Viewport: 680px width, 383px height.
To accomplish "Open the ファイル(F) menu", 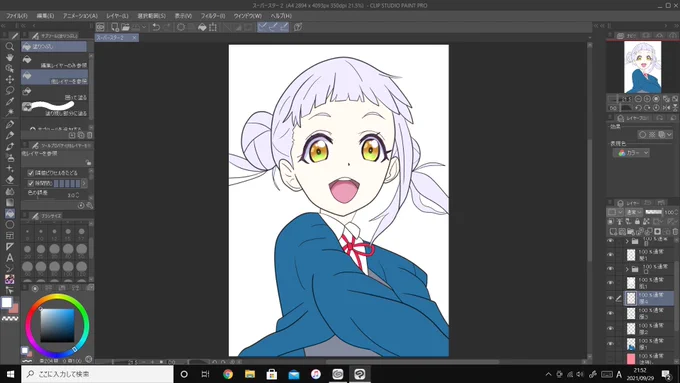I will (16, 16).
